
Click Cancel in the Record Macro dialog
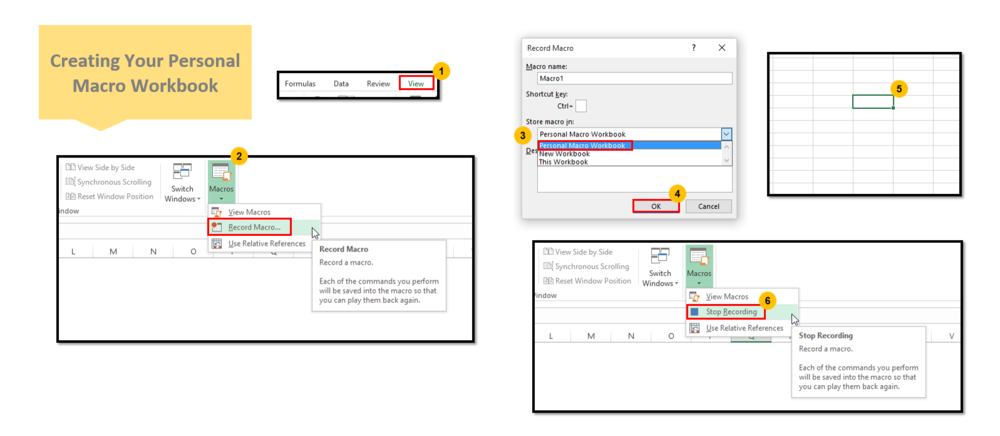click(x=708, y=206)
